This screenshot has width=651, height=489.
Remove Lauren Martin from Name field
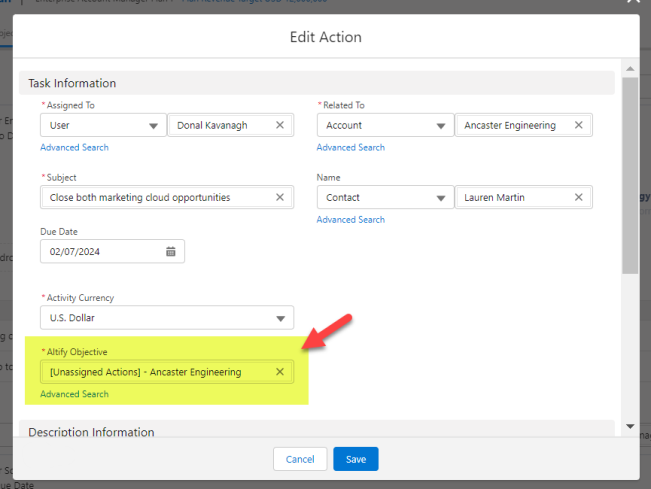(x=578, y=197)
